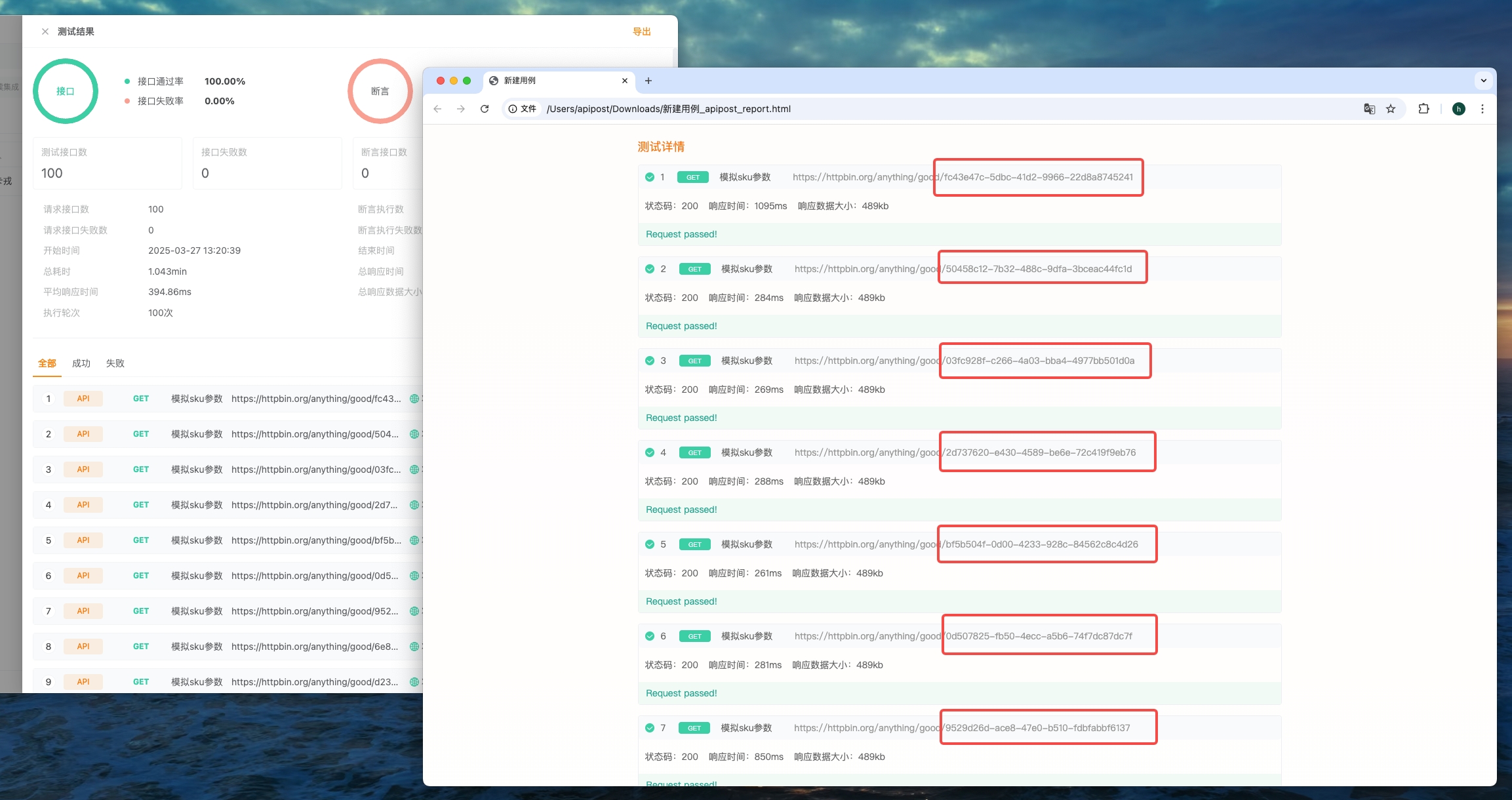Expand the tab search dropdown arrow
Viewport: 1512px width, 800px height.
1483,81
